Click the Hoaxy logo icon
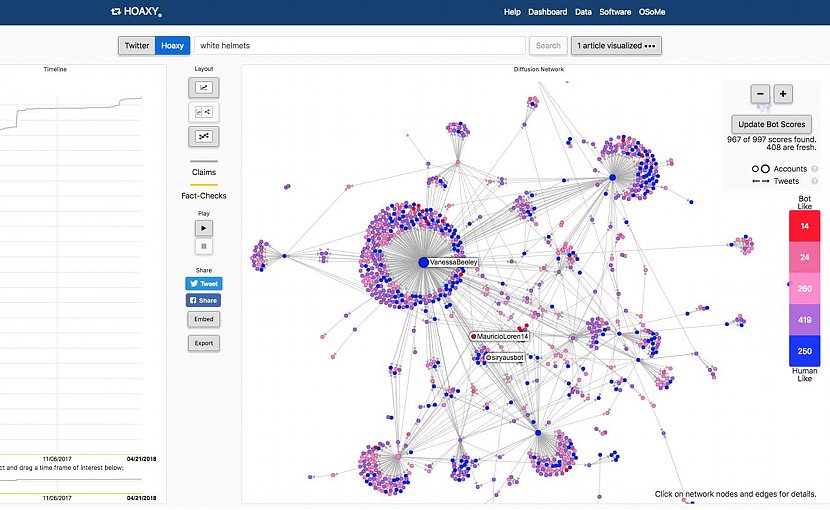830x510 pixels. [x=116, y=11]
